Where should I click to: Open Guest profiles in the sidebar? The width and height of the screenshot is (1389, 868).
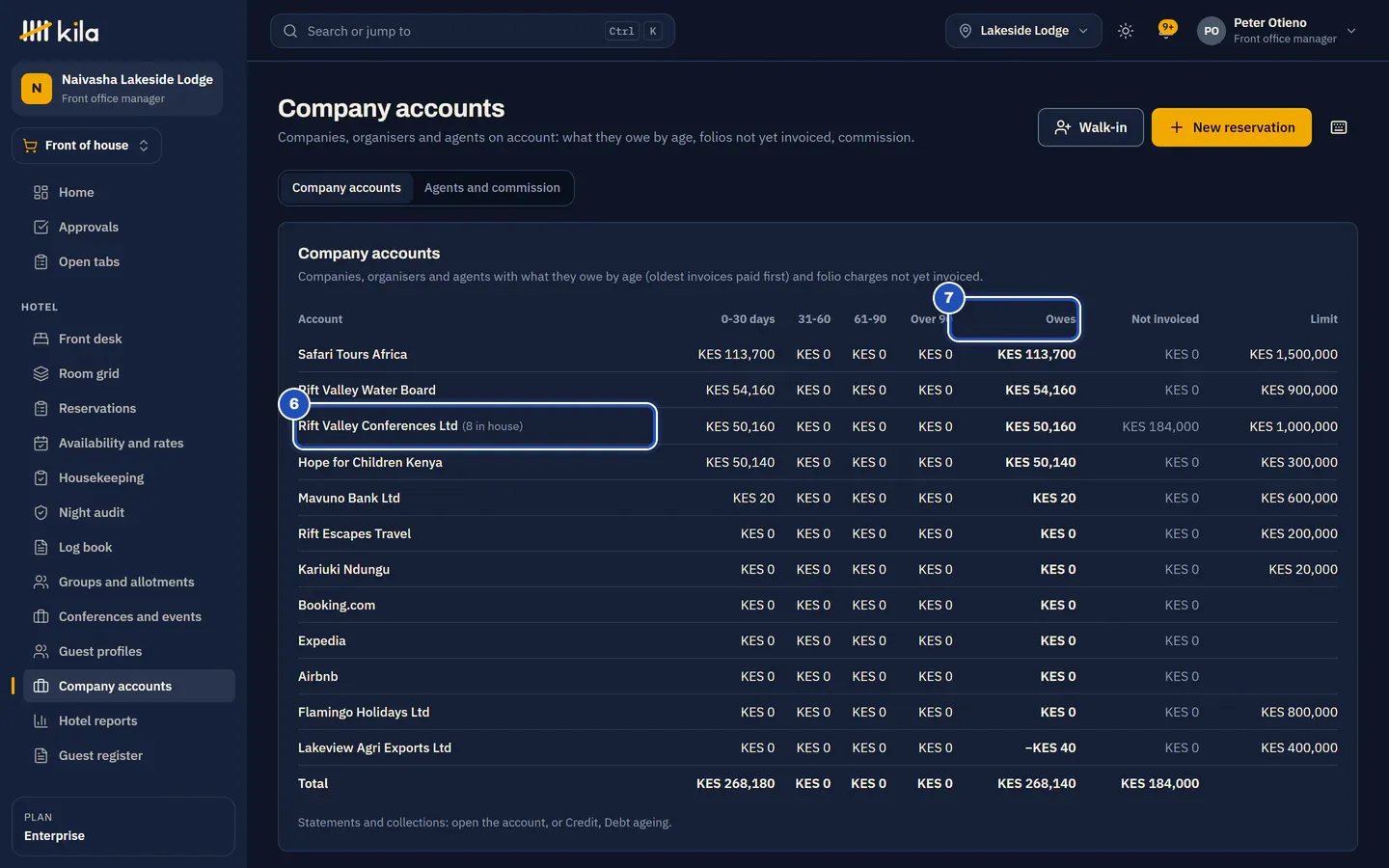pos(129,651)
